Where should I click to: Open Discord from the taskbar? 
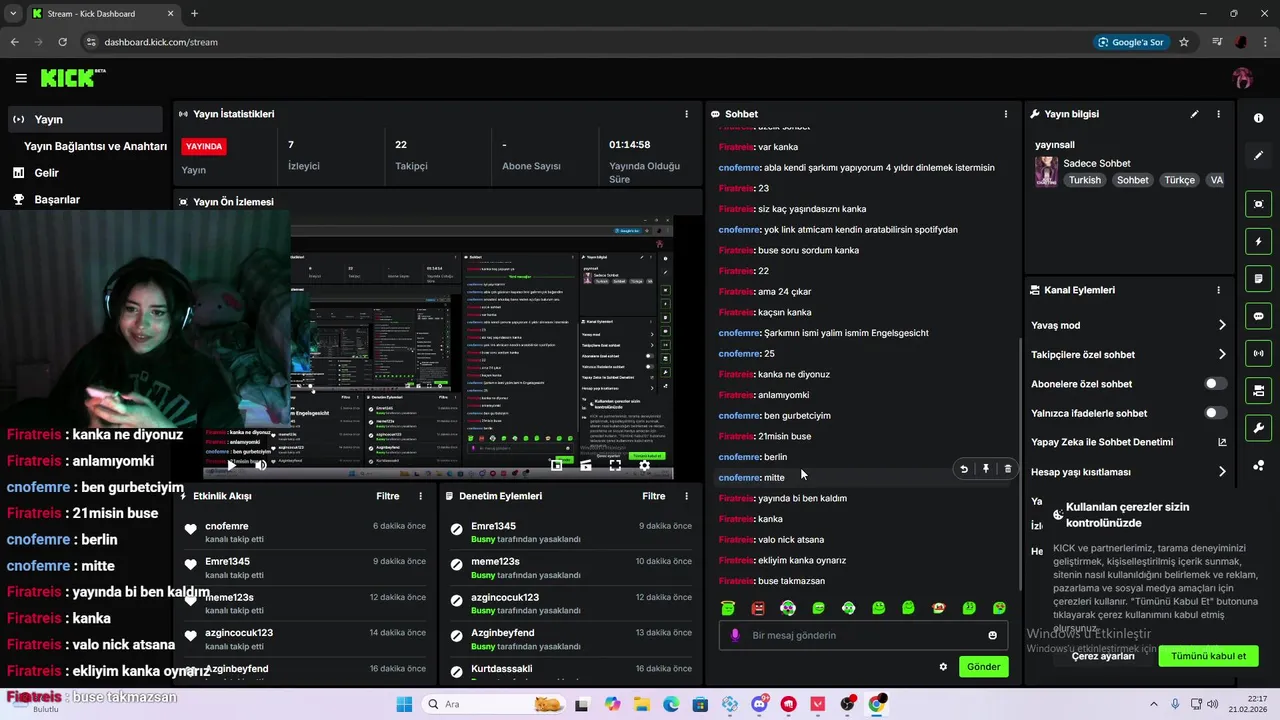click(759, 704)
